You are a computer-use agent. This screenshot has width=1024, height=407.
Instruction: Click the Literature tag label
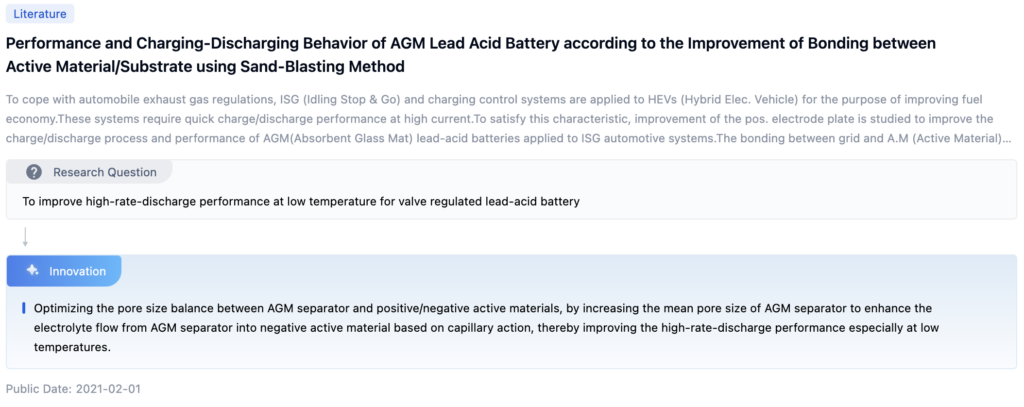pos(40,14)
